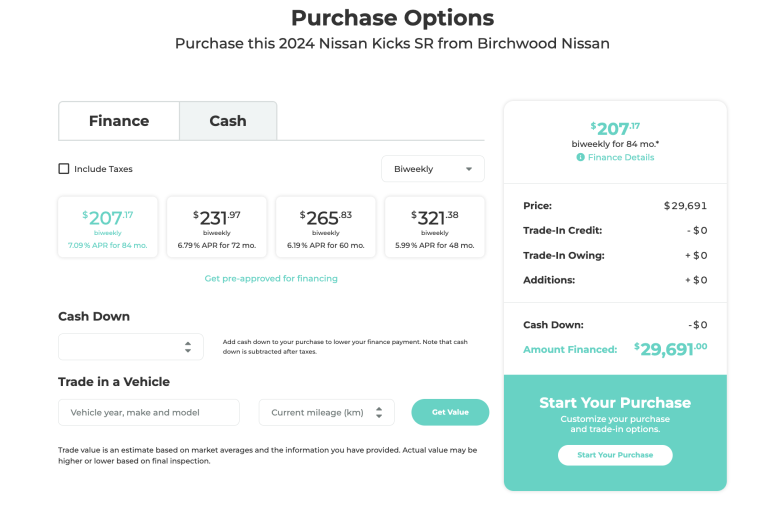Focus the Vehicle year, make and model field
The height and width of the screenshot is (512, 768).
(149, 412)
